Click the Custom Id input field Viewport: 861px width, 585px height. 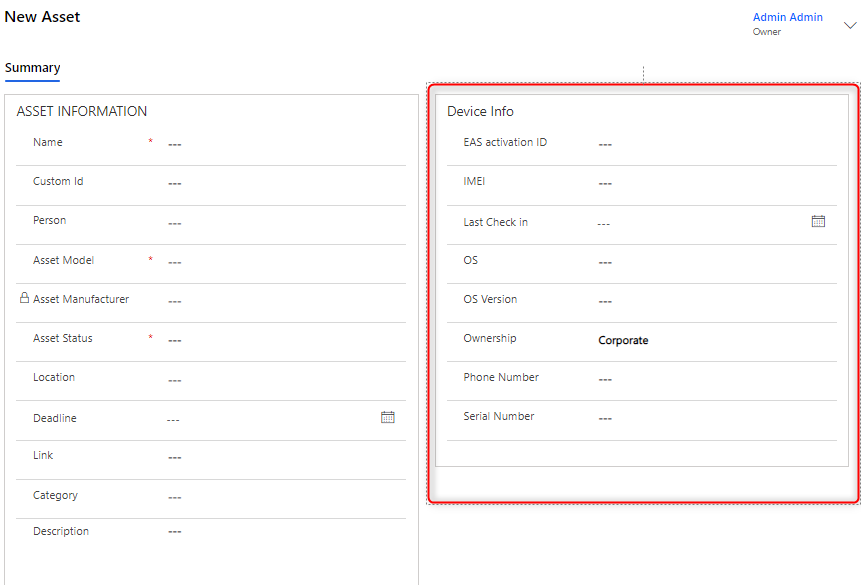tap(280, 184)
